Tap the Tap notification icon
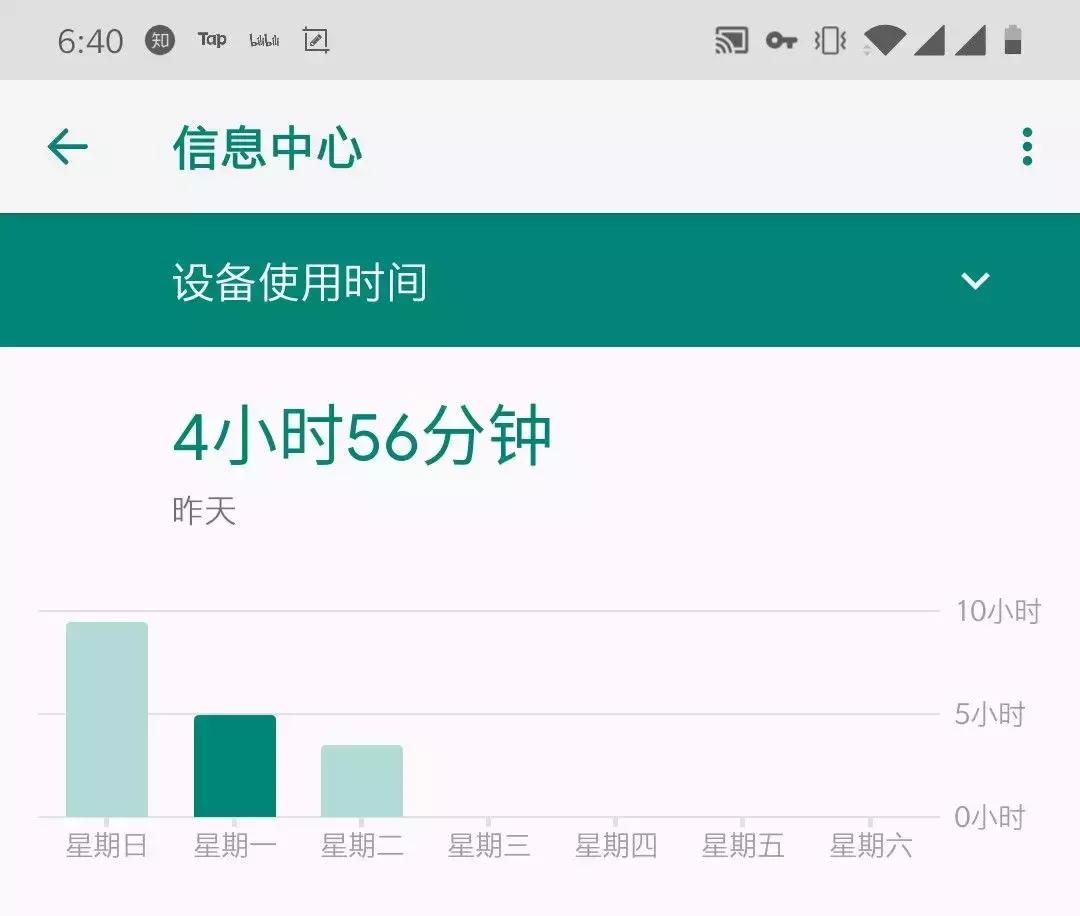Viewport: 1080px width, 916px height. pos(212,40)
